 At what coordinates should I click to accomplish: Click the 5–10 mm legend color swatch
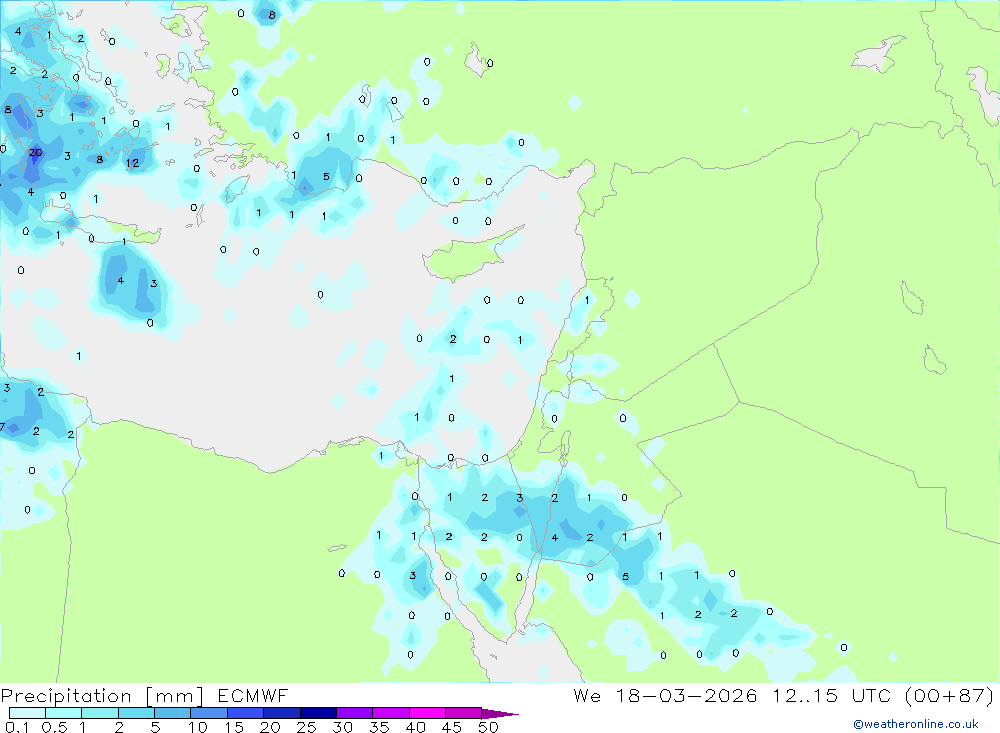172,713
